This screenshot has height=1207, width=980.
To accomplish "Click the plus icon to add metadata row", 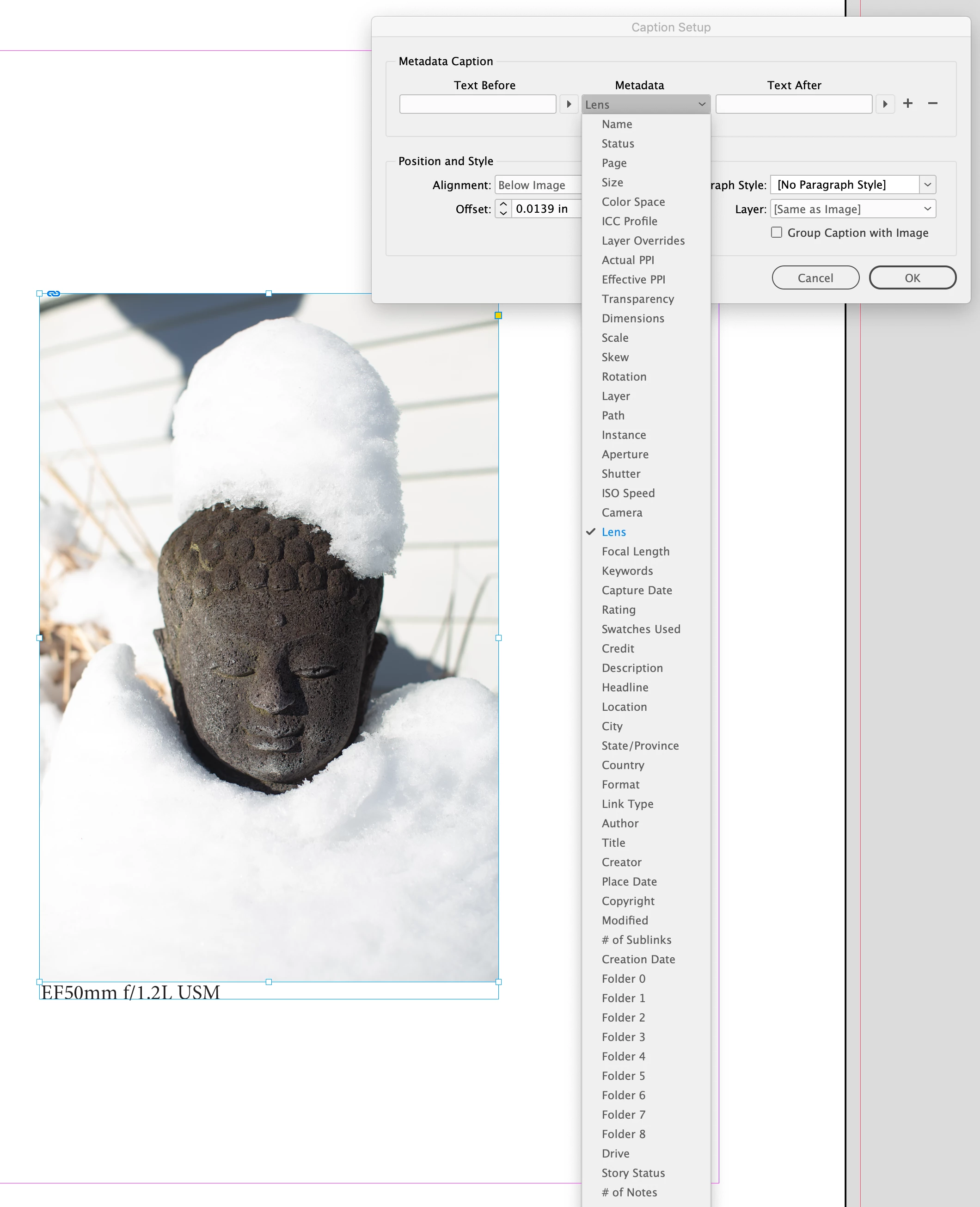I will [907, 104].
